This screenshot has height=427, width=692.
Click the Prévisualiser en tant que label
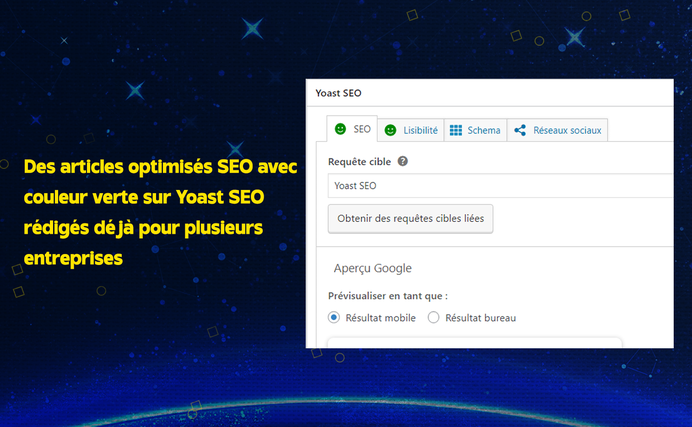[x=388, y=296]
